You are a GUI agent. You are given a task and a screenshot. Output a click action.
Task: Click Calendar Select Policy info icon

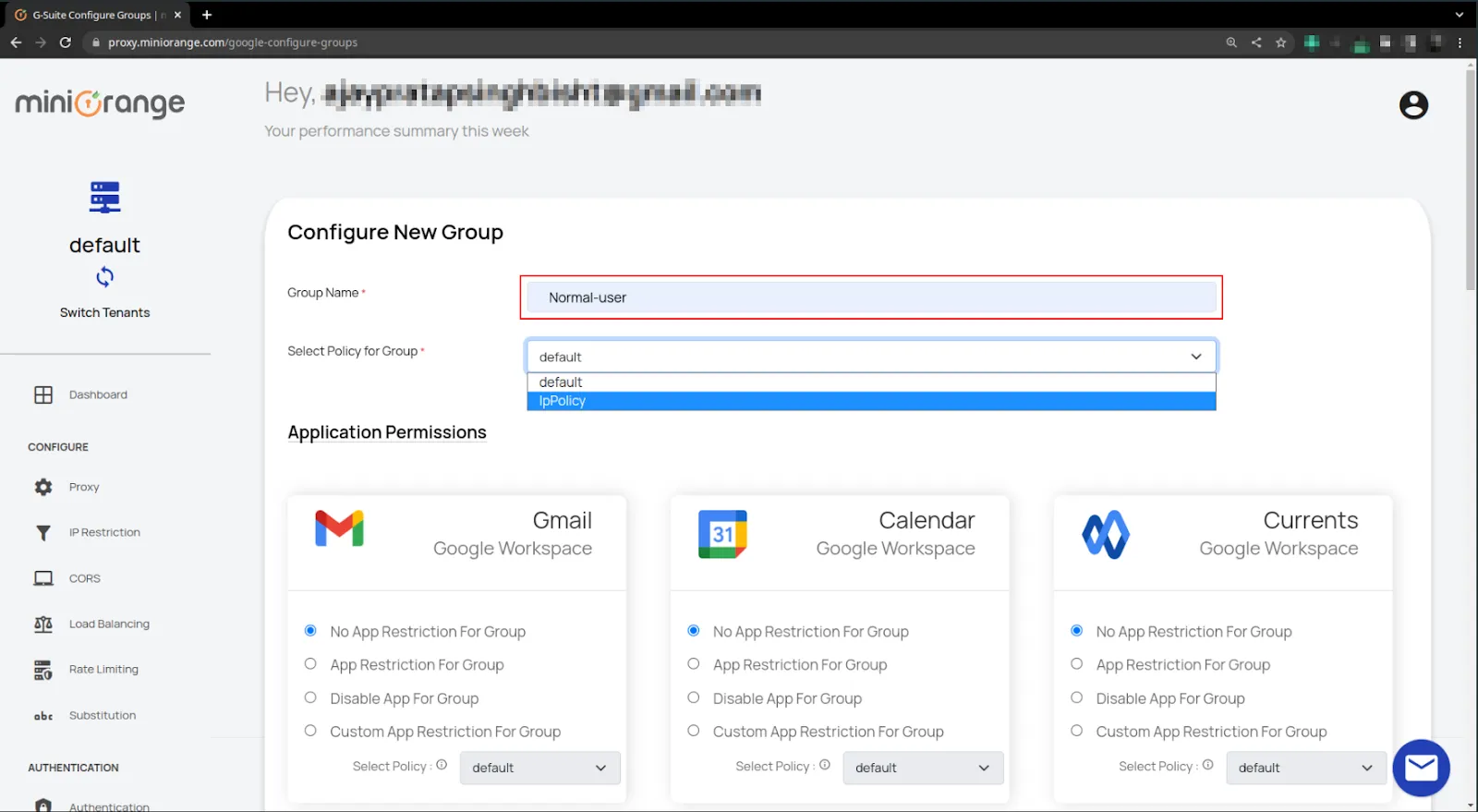pos(825,765)
